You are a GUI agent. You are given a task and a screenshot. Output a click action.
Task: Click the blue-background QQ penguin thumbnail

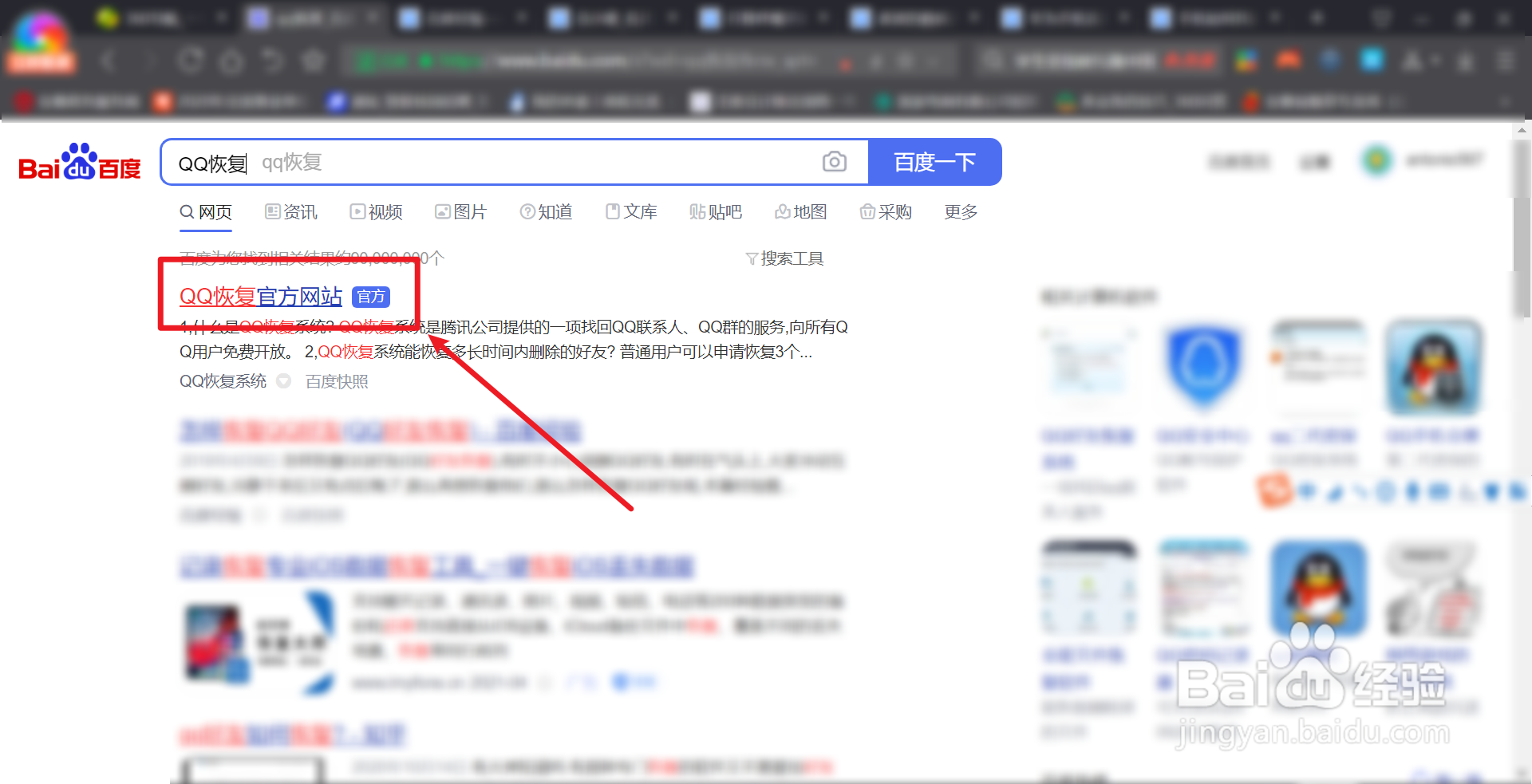pyautogui.click(x=1318, y=589)
